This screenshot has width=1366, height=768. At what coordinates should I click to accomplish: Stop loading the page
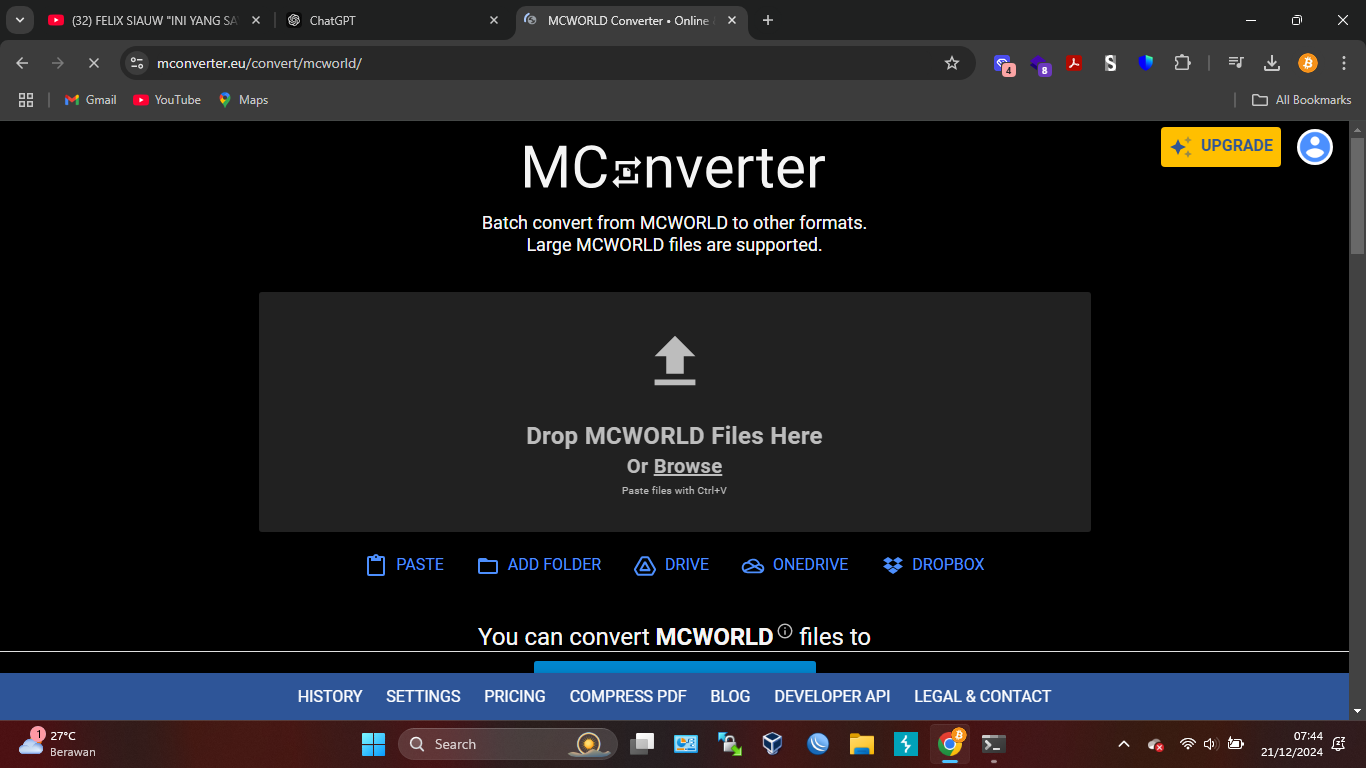coord(93,63)
